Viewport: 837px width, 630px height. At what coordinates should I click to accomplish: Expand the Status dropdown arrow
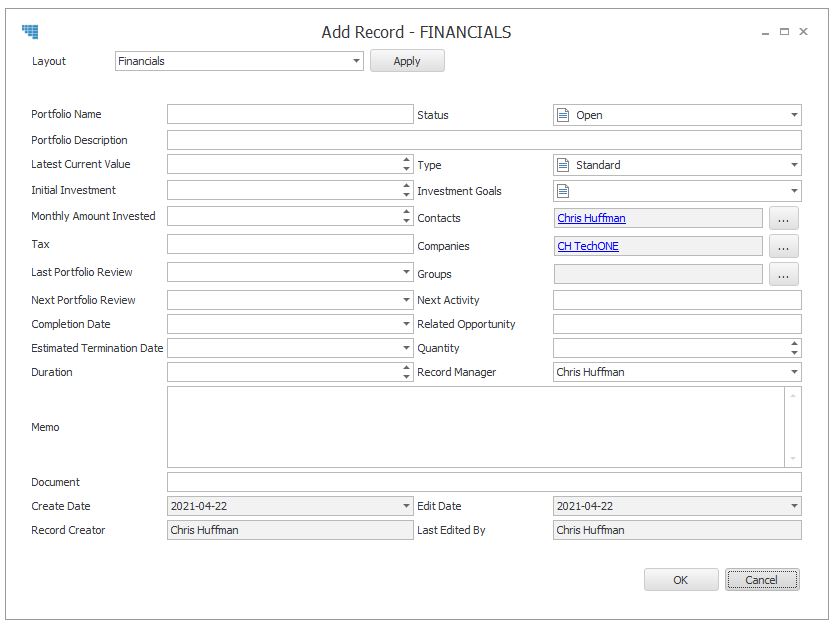coord(794,115)
